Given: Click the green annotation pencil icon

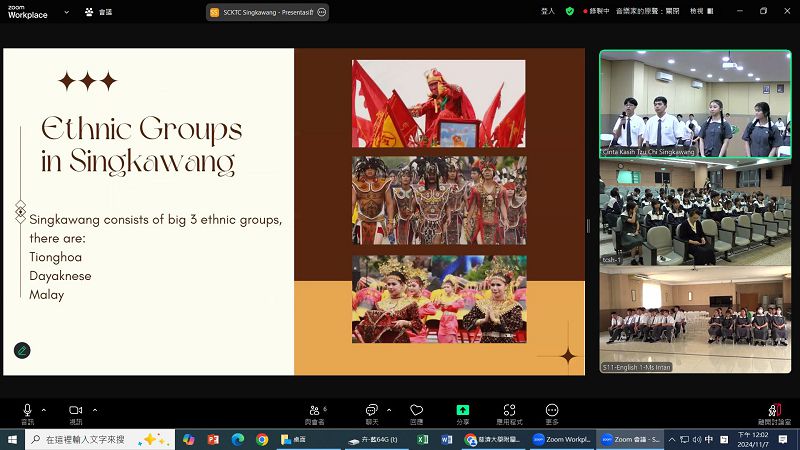Looking at the screenshot, I should [x=22, y=350].
